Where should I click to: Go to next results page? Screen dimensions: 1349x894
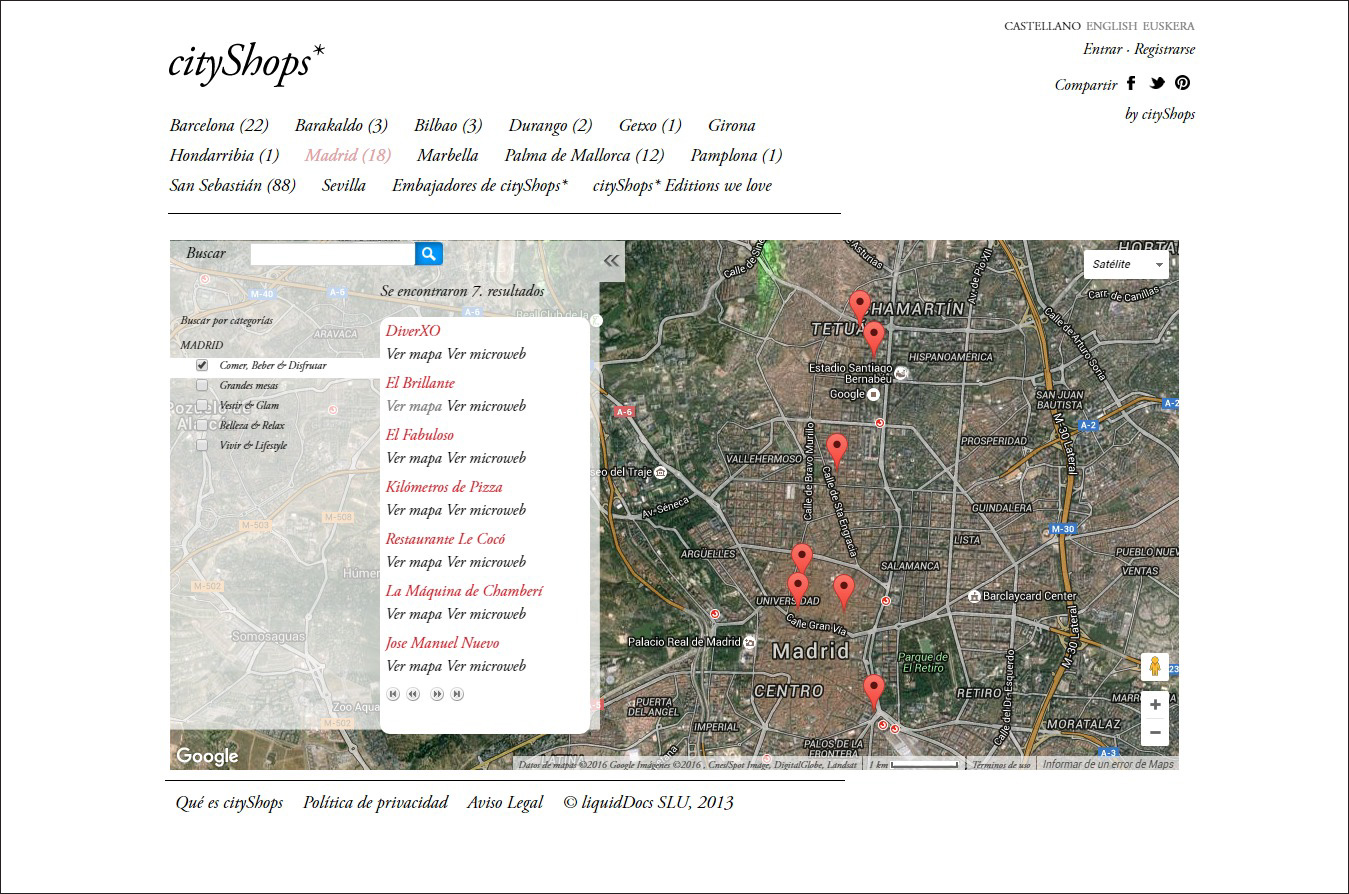pos(437,694)
